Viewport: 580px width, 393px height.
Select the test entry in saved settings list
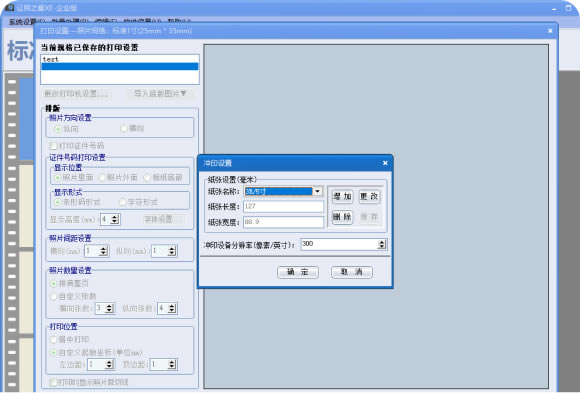coord(120,59)
